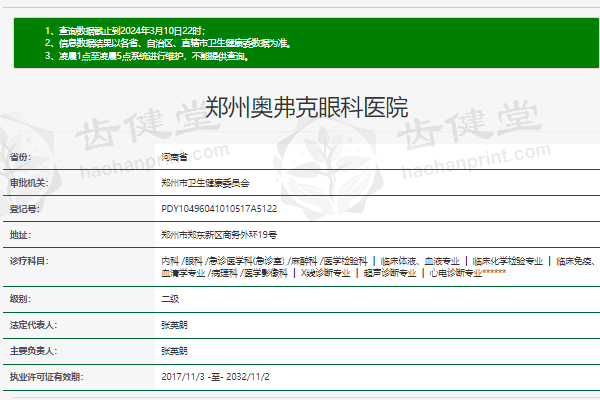Select validity period 2017/11/3 -至- 2032/11/2
The height and width of the screenshot is (400, 600).
(x=215, y=377)
